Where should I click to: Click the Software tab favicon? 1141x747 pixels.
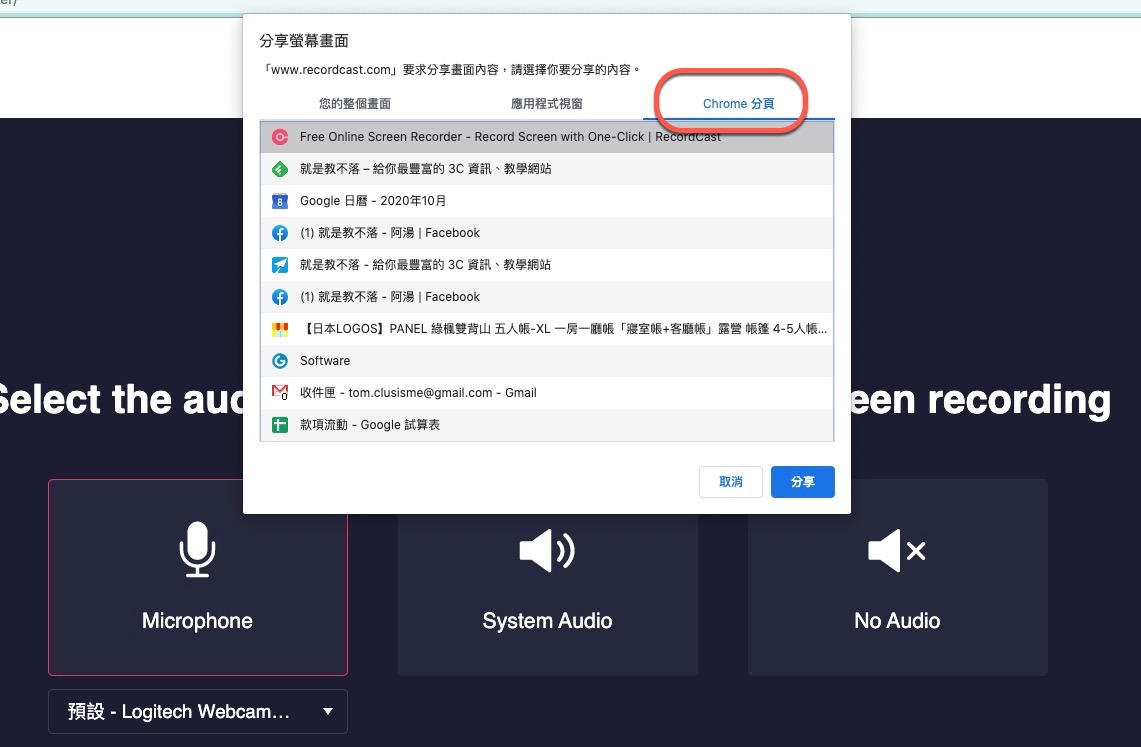pyautogui.click(x=280, y=361)
